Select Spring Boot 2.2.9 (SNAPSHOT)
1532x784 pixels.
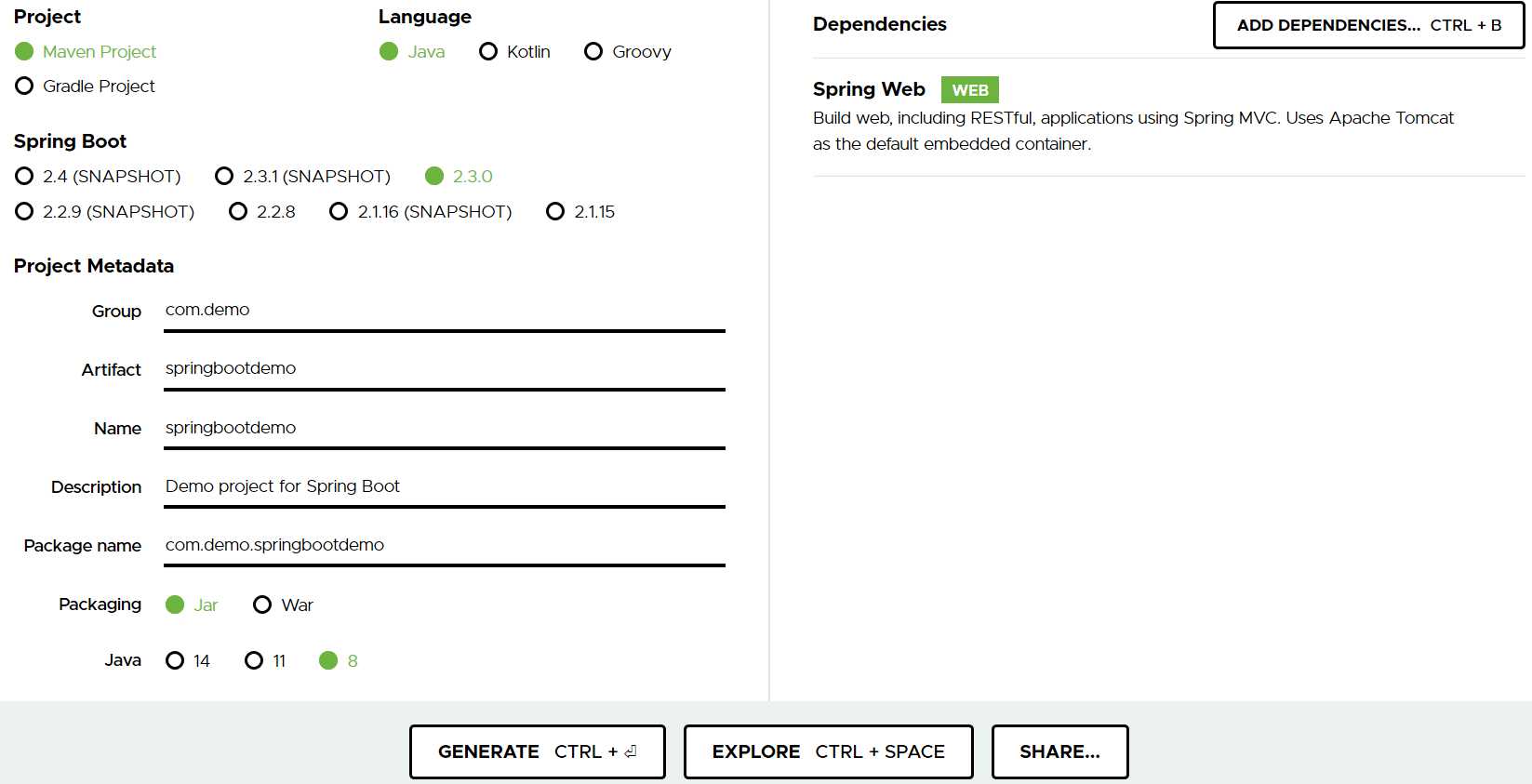click(105, 212)
